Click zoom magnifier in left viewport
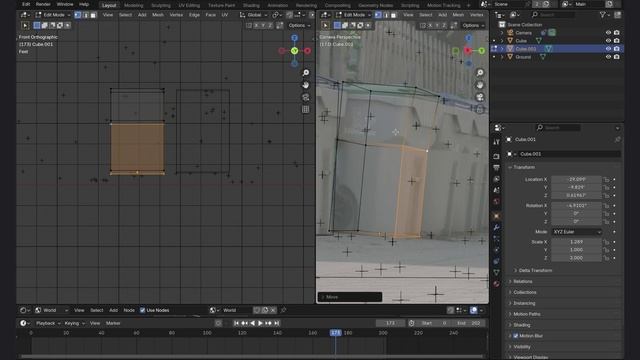Screen dimensions: 640x360 [306, 73]
